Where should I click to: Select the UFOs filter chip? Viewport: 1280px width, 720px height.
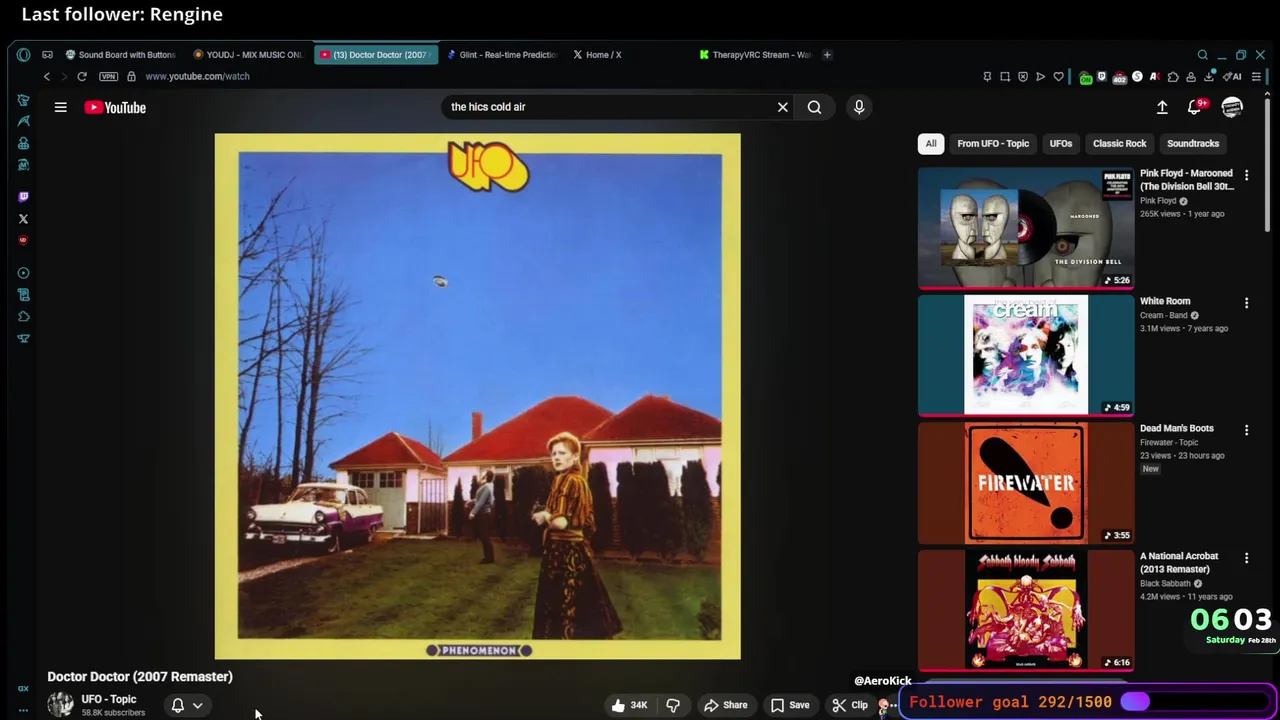[1061, 143]
